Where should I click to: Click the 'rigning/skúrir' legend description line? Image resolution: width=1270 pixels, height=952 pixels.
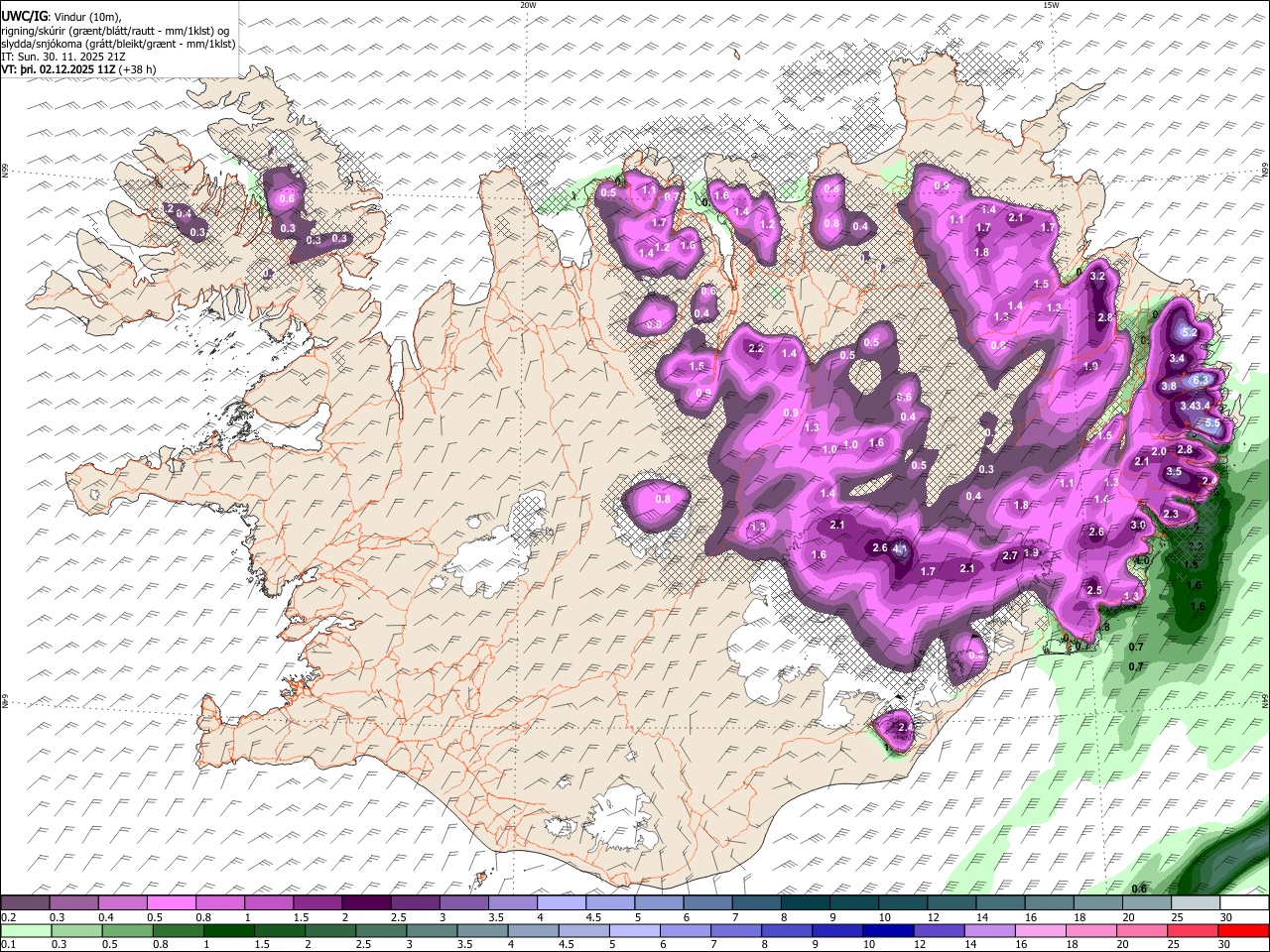click(x=114, y=31)
